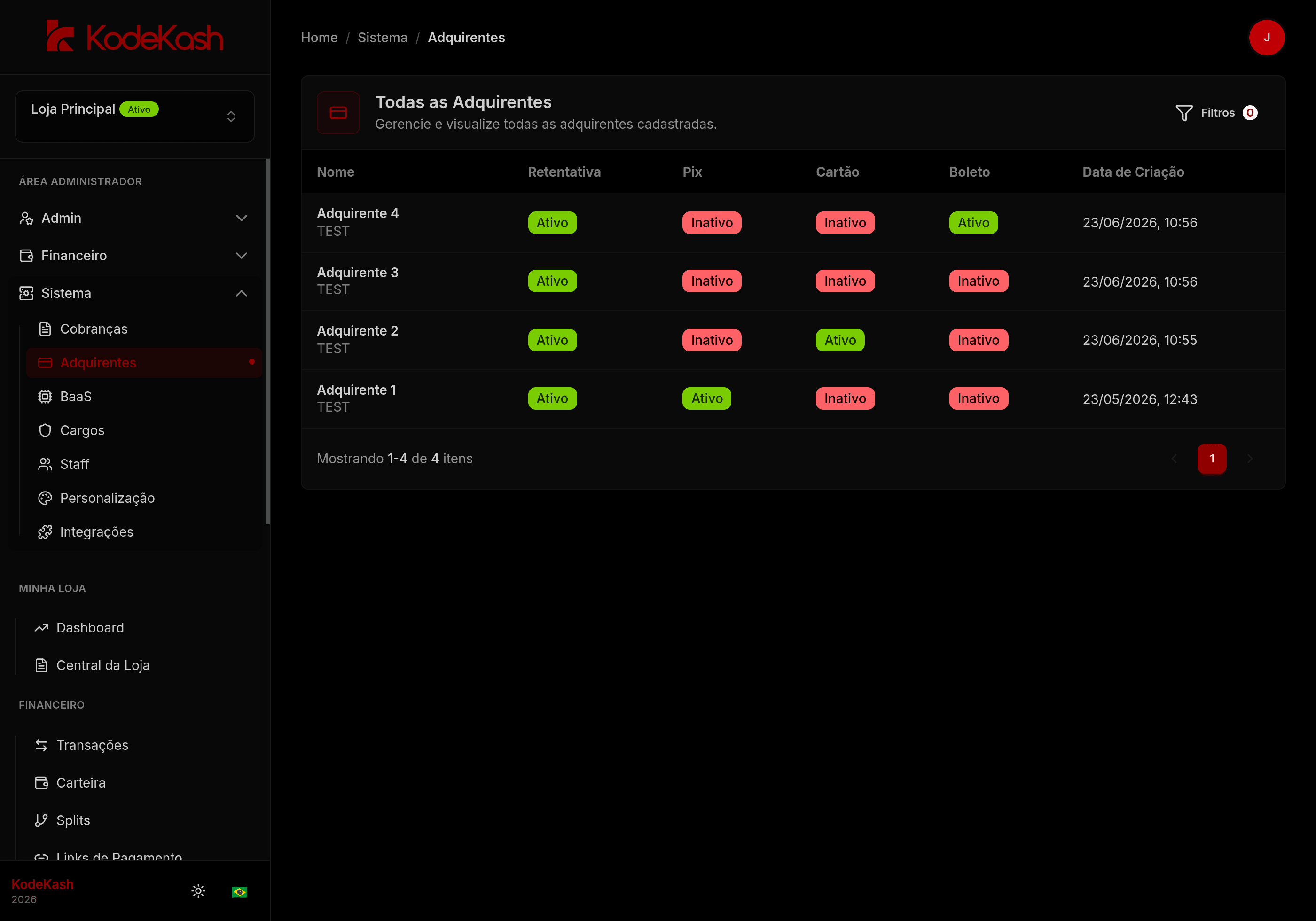Viewport: 1316px width, 921px height.
Task: Open Cargos menu item
Action: click(144, 430)
